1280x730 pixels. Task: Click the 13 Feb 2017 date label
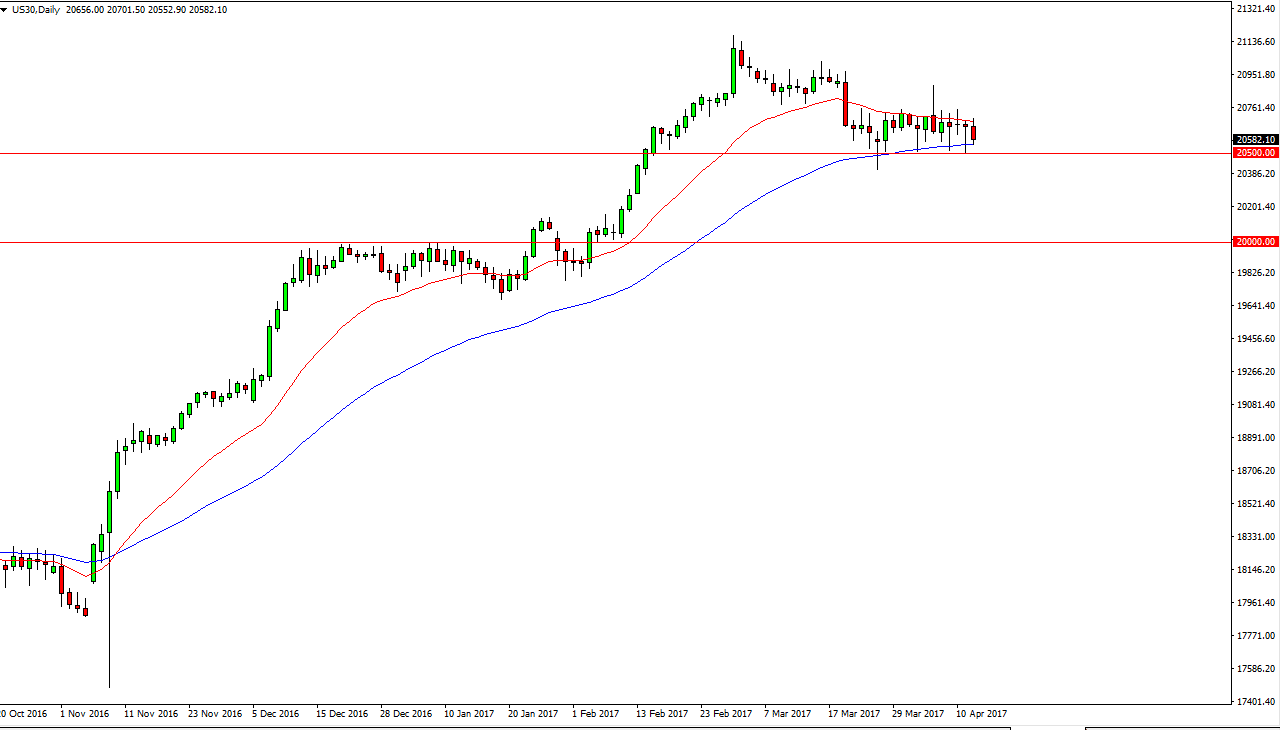[x=661, y=714]
